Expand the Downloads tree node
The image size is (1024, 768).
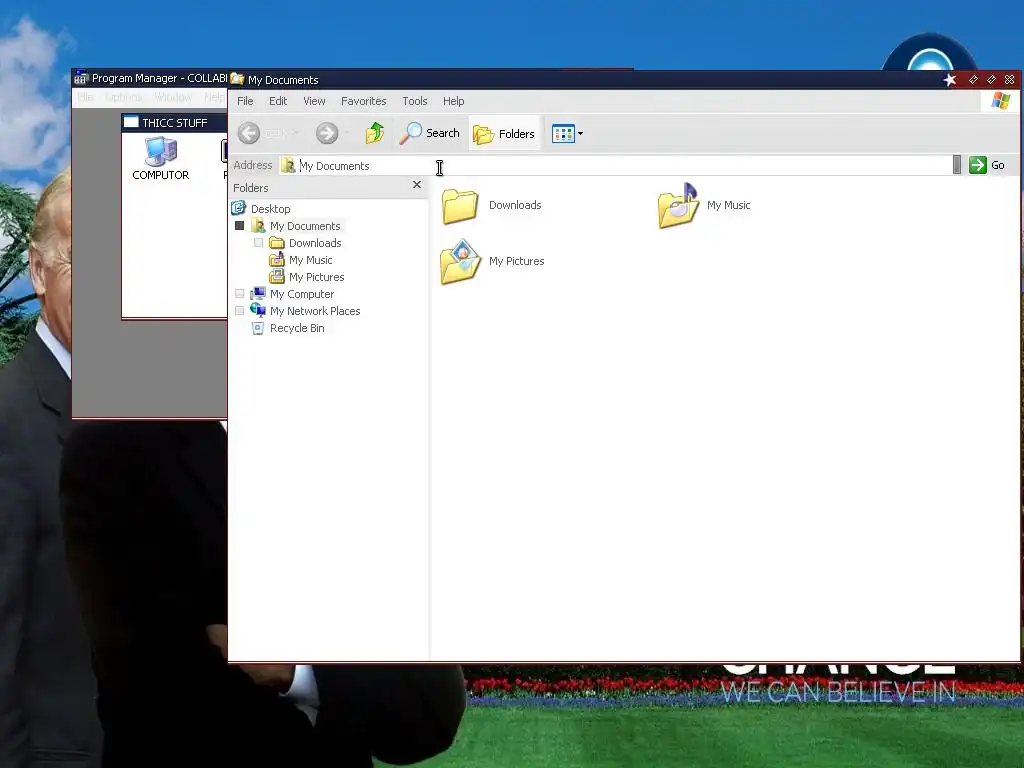259,243
